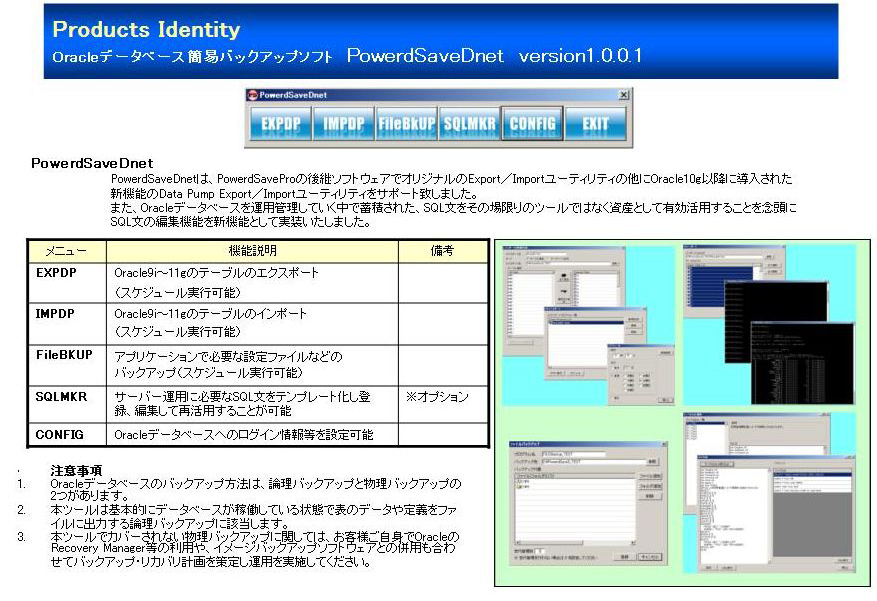Click "version1.0.0.1" in the blue banner
The width and height of the screenshot is (877, 601).
[580, 55]
